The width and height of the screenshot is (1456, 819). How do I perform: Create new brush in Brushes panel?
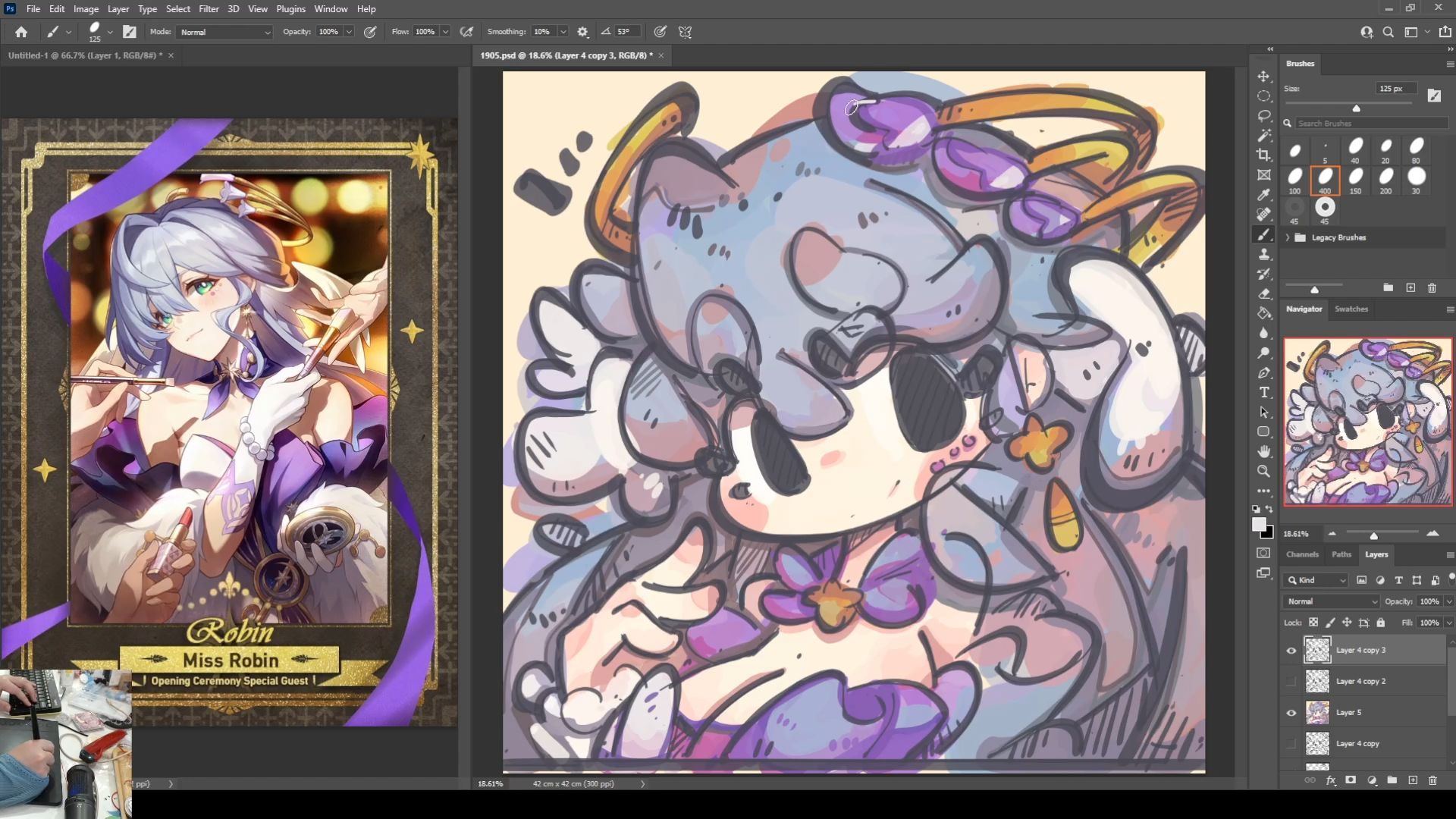point(1410,288)
